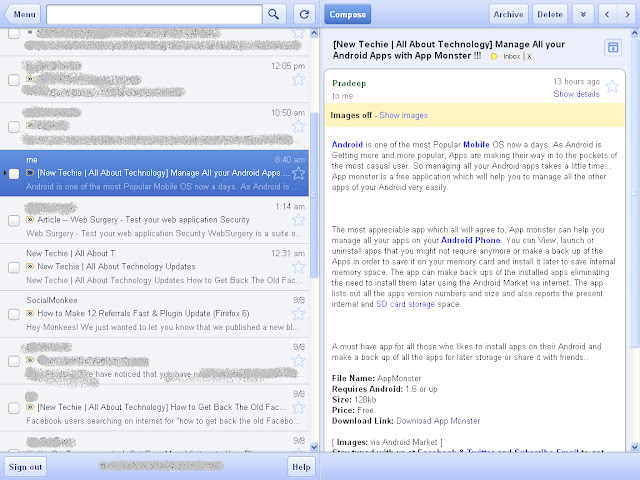
Task: Click message pane scrollbar up arrow
Action: (635, 33)
